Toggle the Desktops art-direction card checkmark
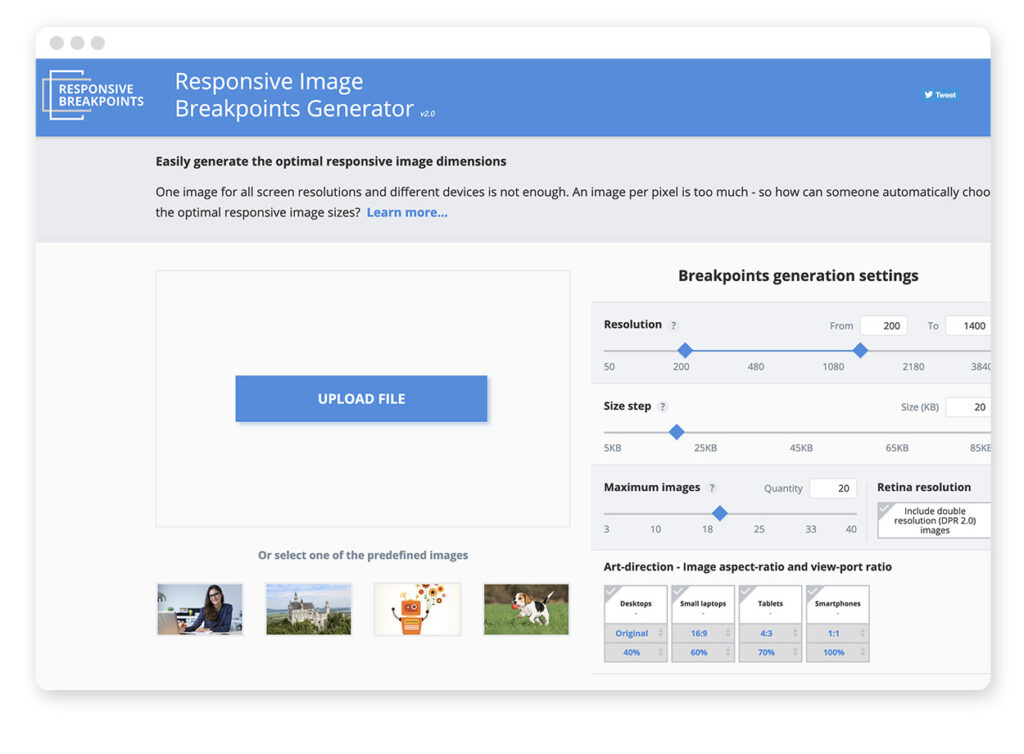1024x754 pixels. click(610, 592)
